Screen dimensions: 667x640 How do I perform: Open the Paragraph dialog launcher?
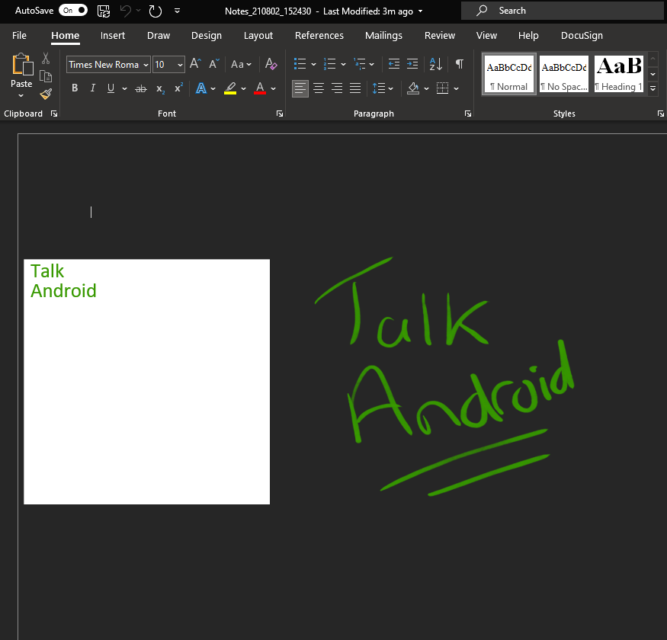point(468,114)
